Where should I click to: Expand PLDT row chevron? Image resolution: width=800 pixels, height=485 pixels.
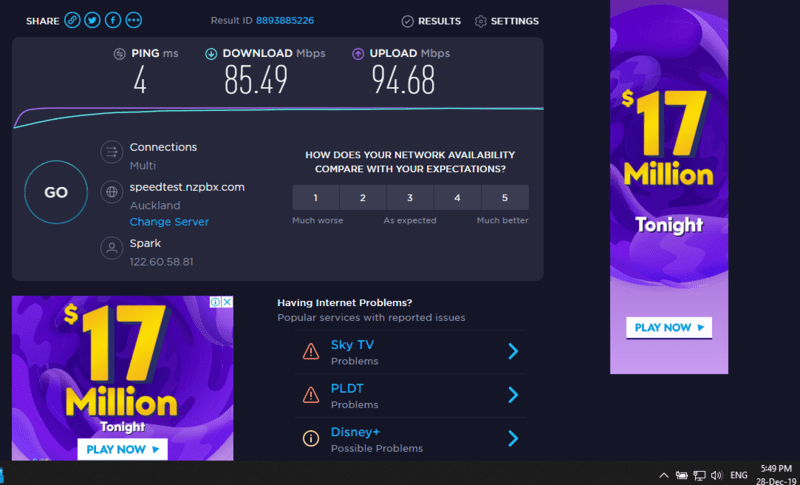click(513, 395)
